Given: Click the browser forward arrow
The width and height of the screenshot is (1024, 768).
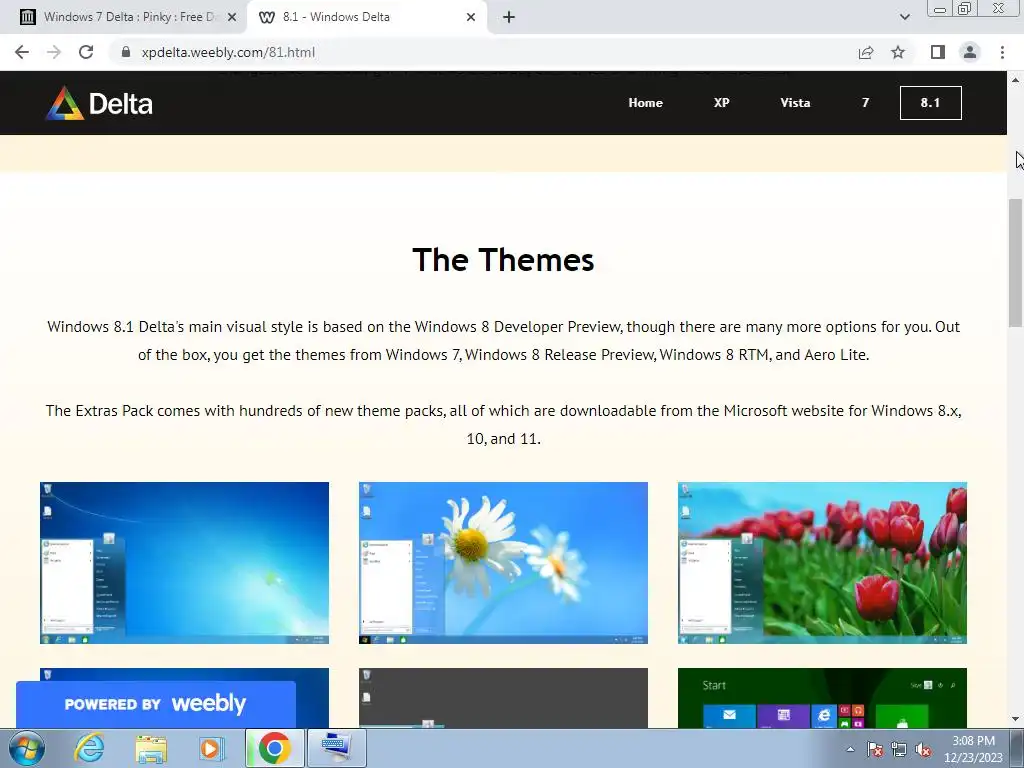Looking at the screenshot, I should click(x=54, y=52).
